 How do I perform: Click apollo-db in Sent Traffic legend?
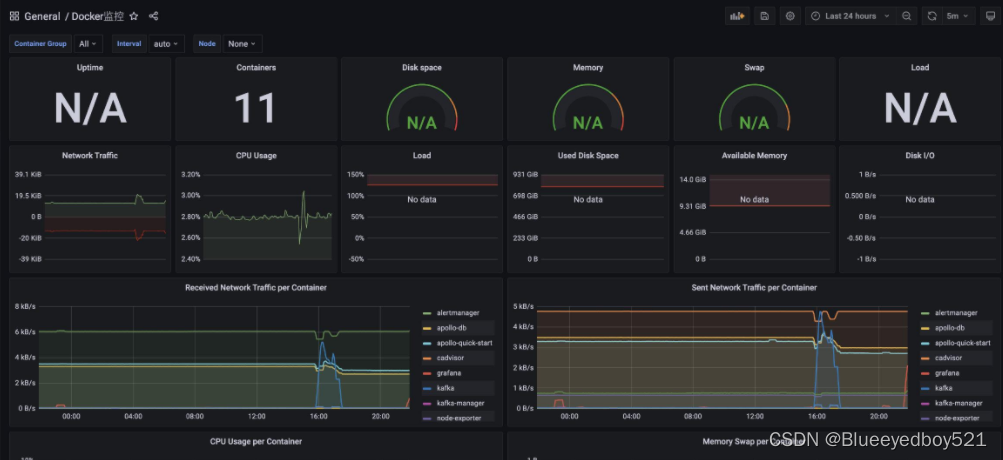coord(952,328)
